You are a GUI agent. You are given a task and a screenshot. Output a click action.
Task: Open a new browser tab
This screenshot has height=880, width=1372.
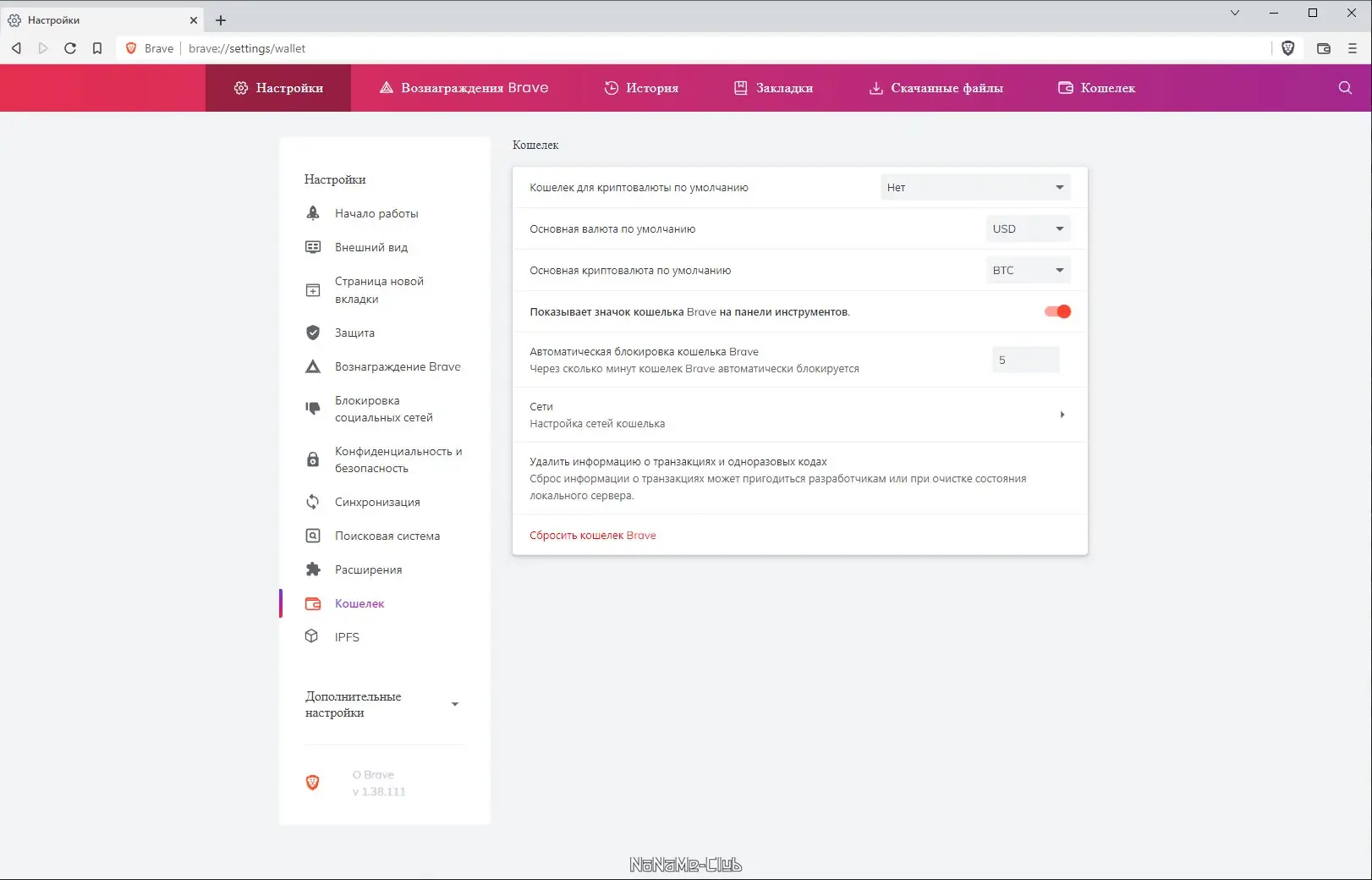221,20
